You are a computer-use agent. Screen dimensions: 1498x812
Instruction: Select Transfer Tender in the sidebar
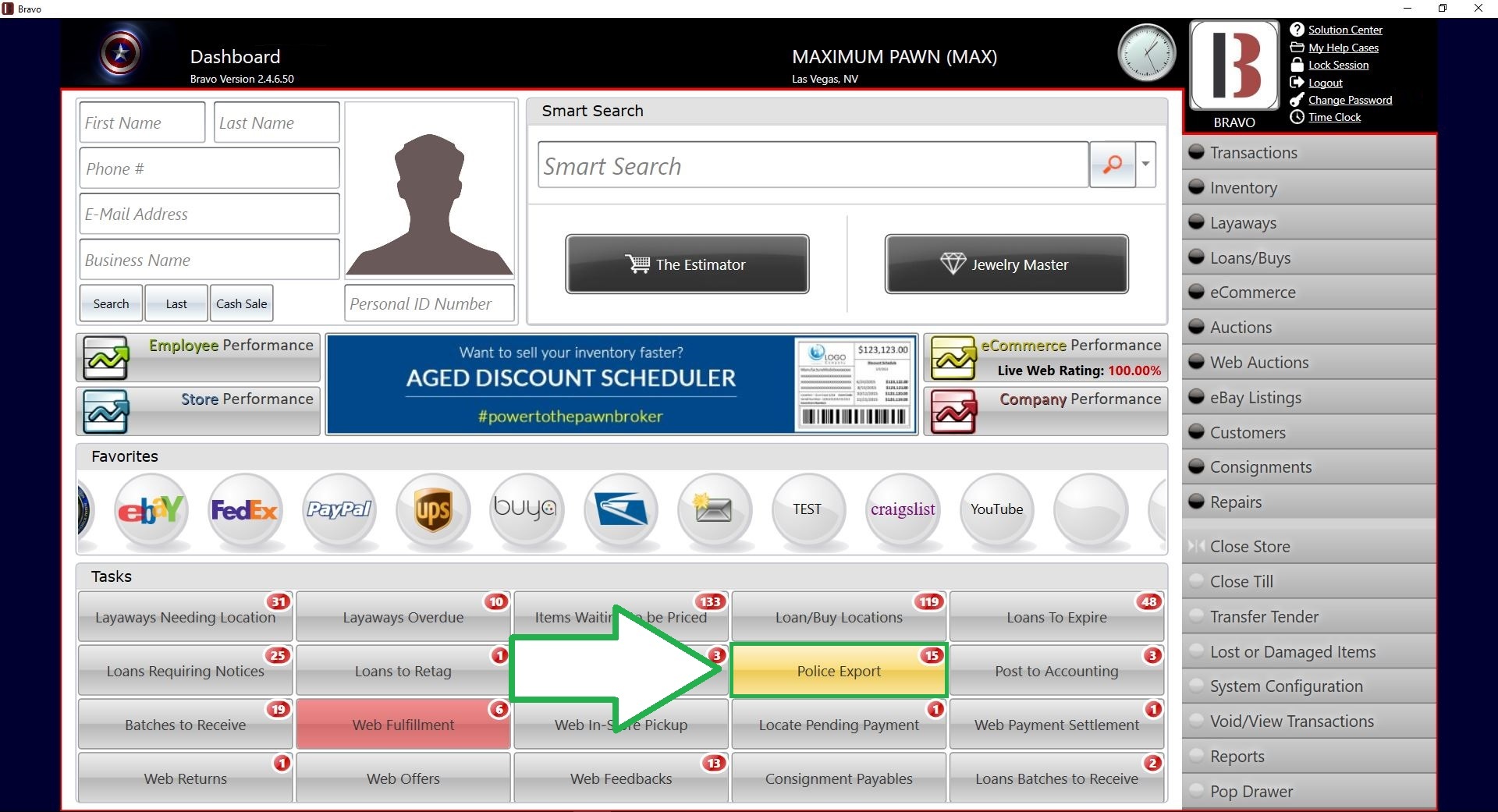(1309, 617)
